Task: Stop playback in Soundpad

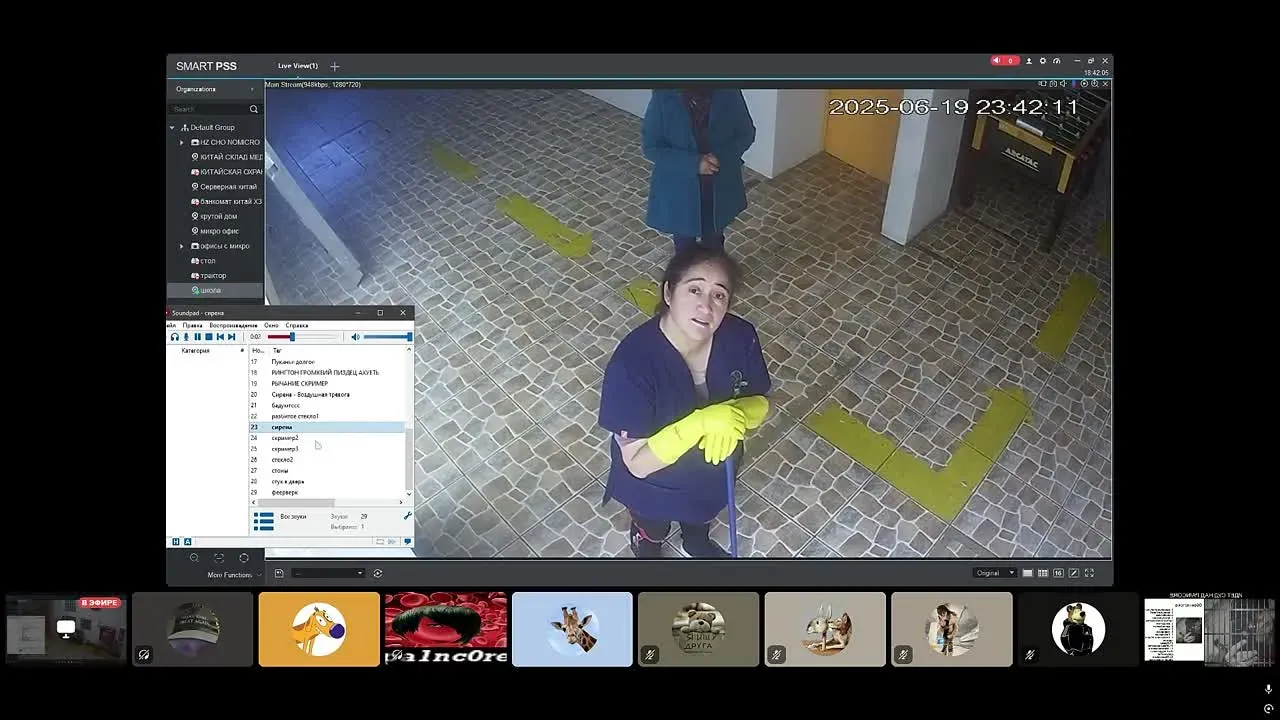Action: click(209, 337)
